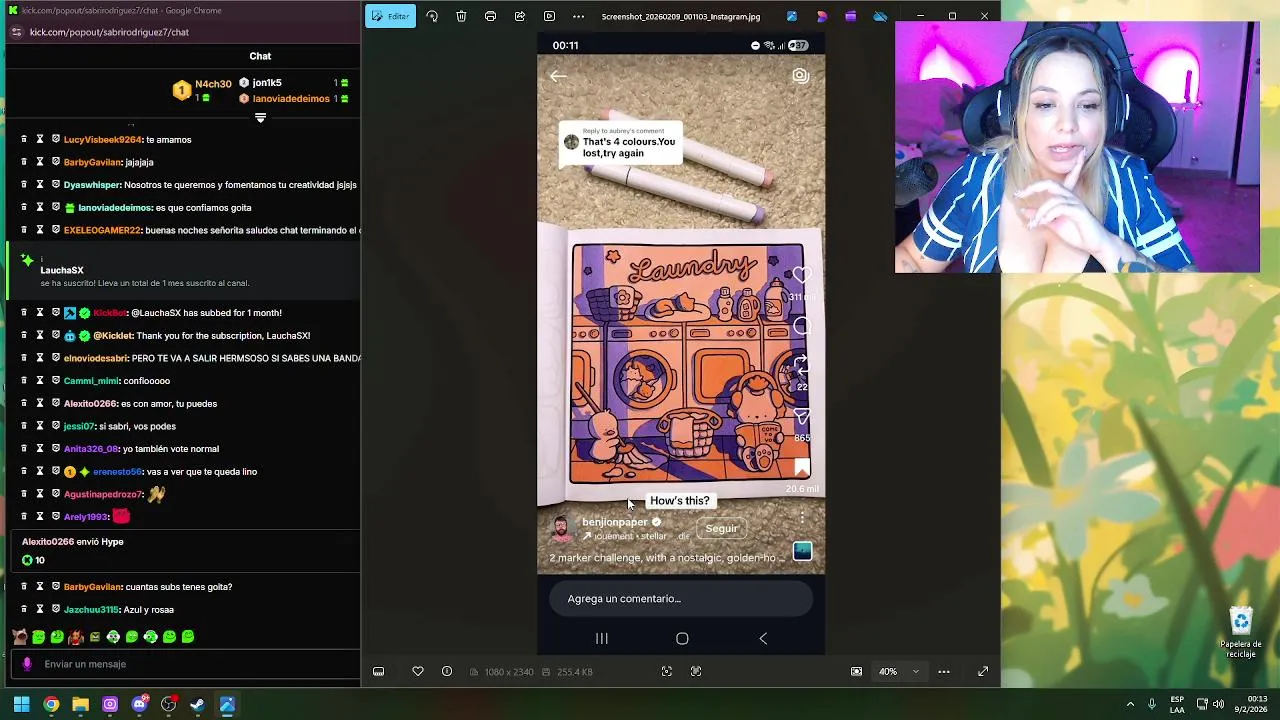
Task: Enter fullscreen in Photos viewer
Action: click(983, 672)
